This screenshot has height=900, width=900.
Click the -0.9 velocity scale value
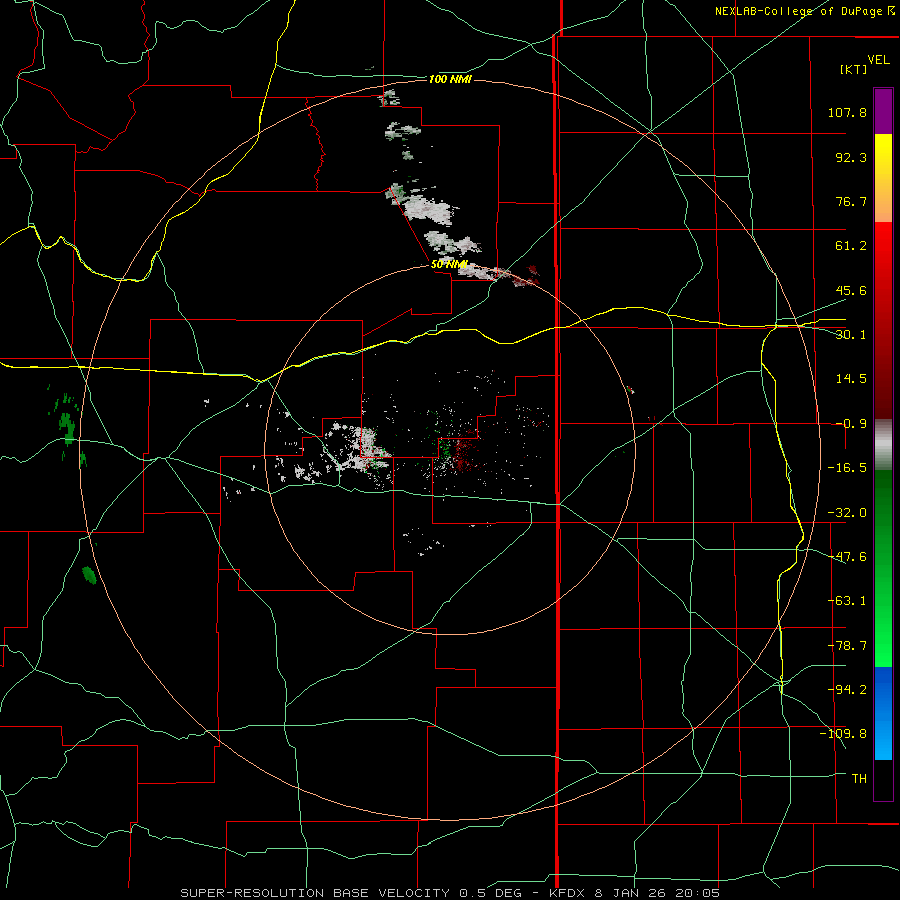851,424
